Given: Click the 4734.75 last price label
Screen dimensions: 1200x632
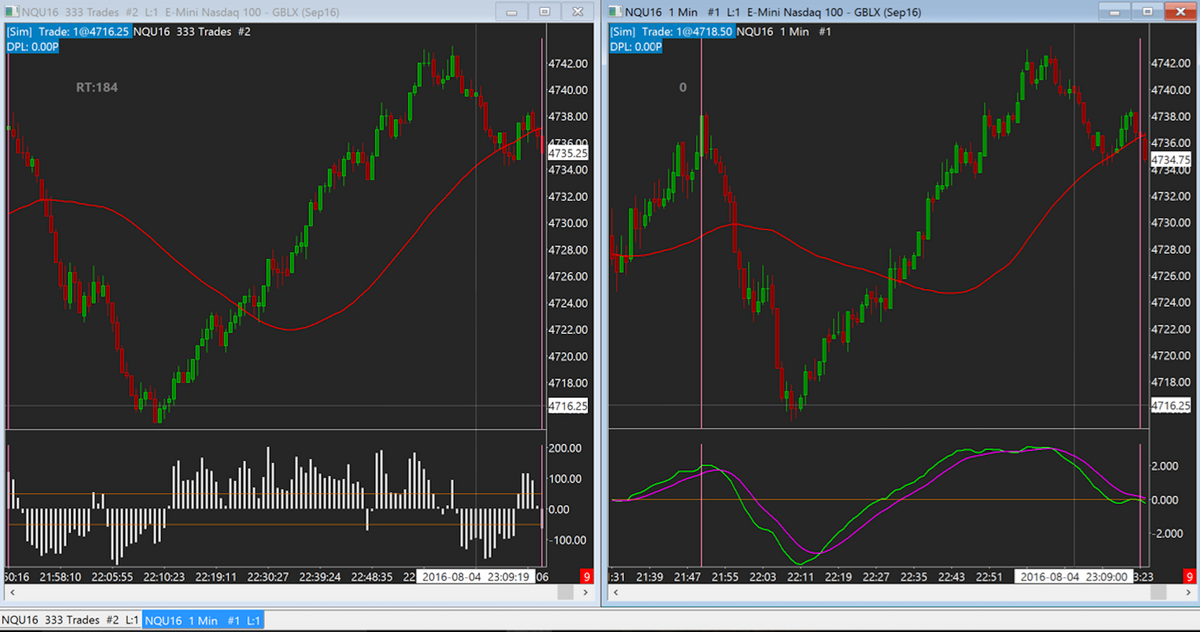Looking at the screenshot, I should (1170, 159).
